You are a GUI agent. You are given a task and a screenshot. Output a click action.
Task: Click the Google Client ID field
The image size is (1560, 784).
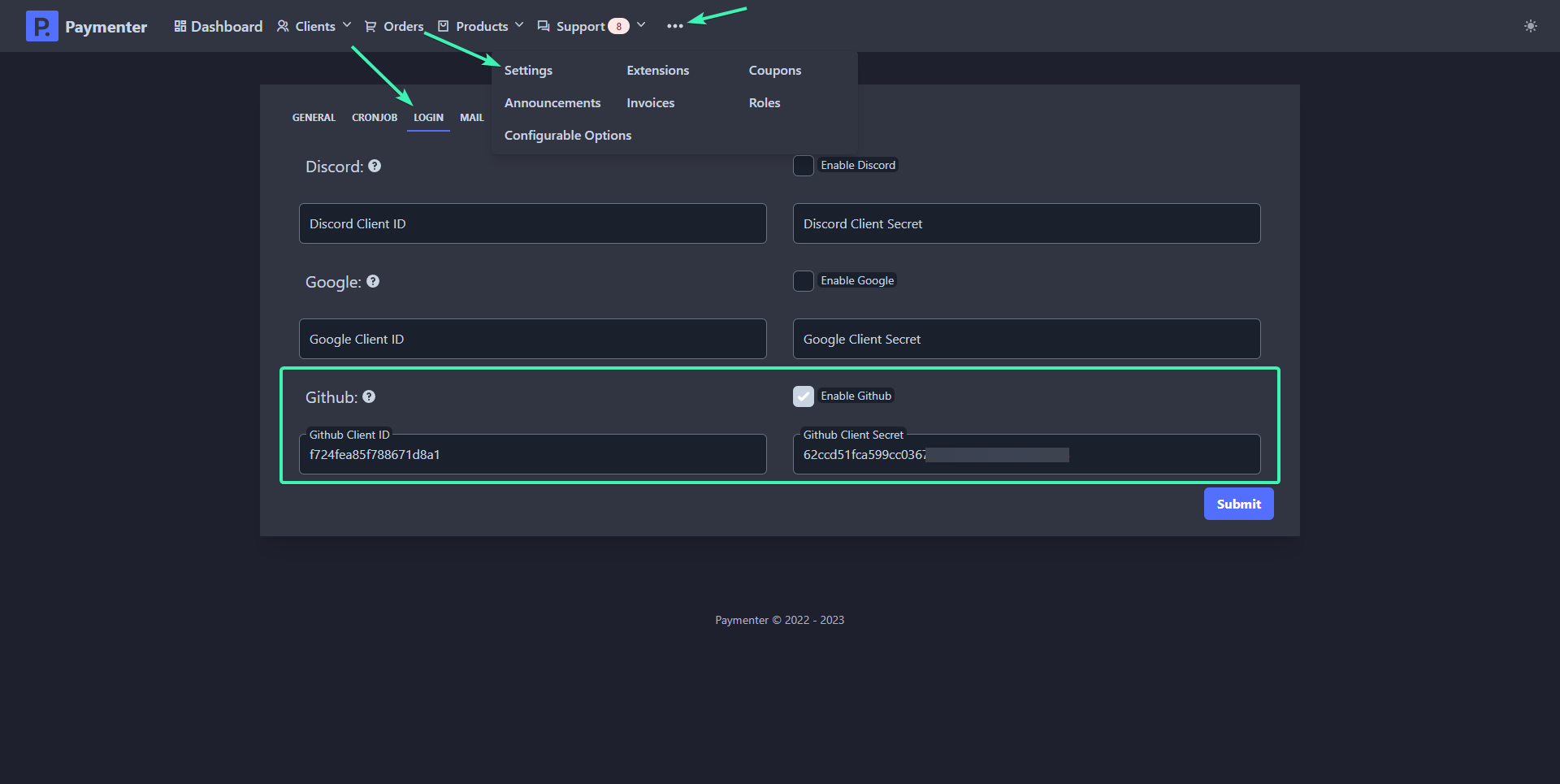533,339
